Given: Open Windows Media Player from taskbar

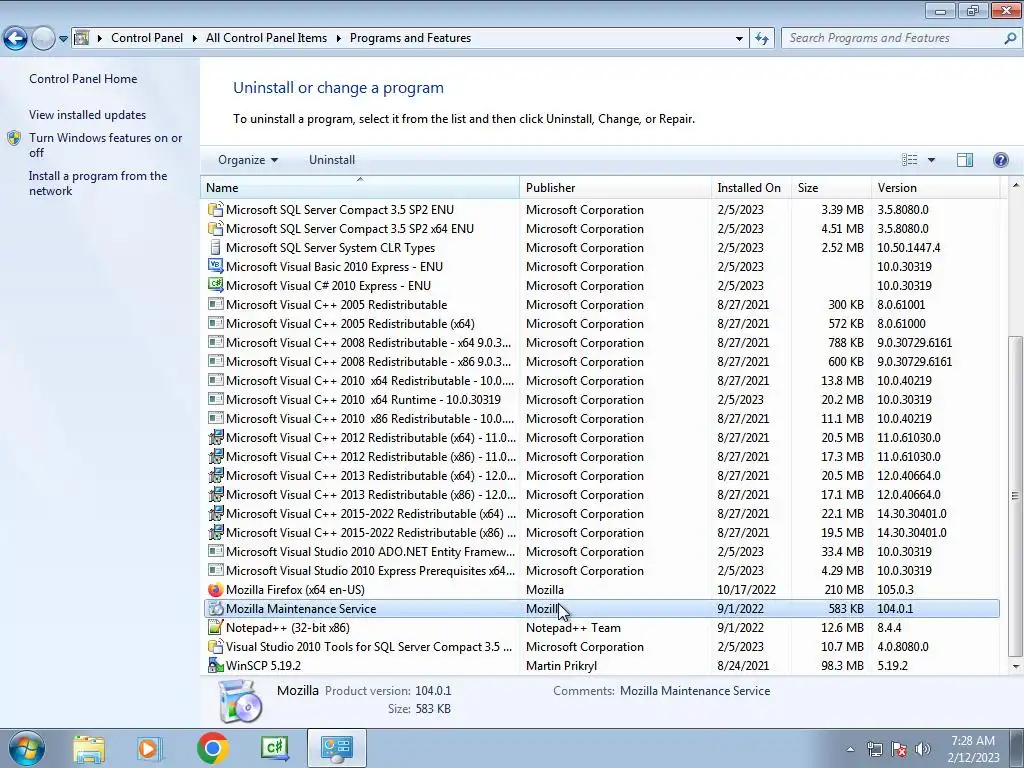Looking at the screenshot, I should (x=149, y=748).
